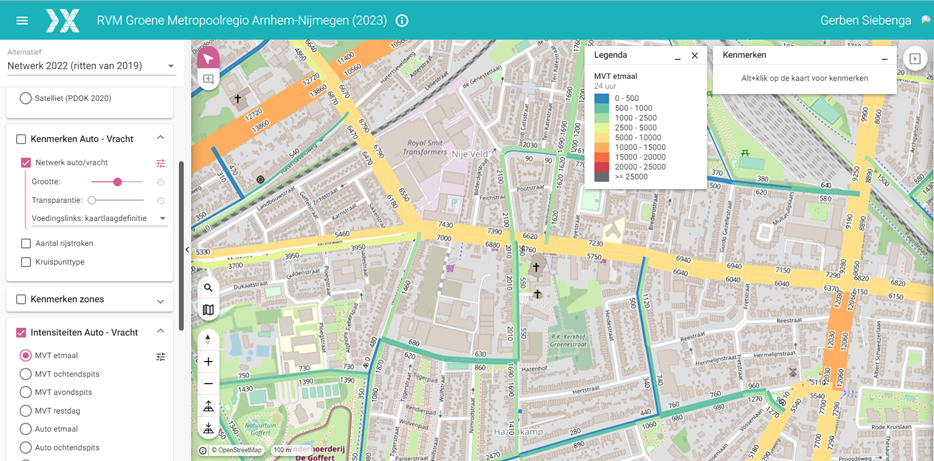Open MVT etmaal style settings icon

[160, 356]
